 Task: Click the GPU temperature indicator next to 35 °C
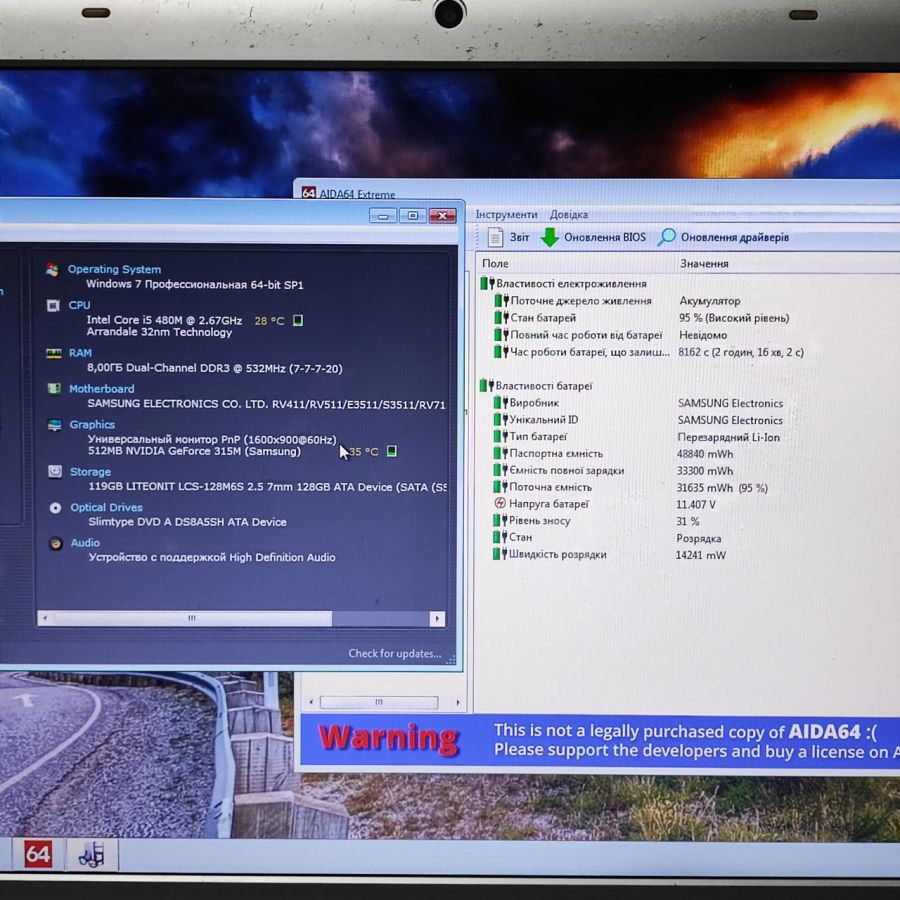[391, 451]
